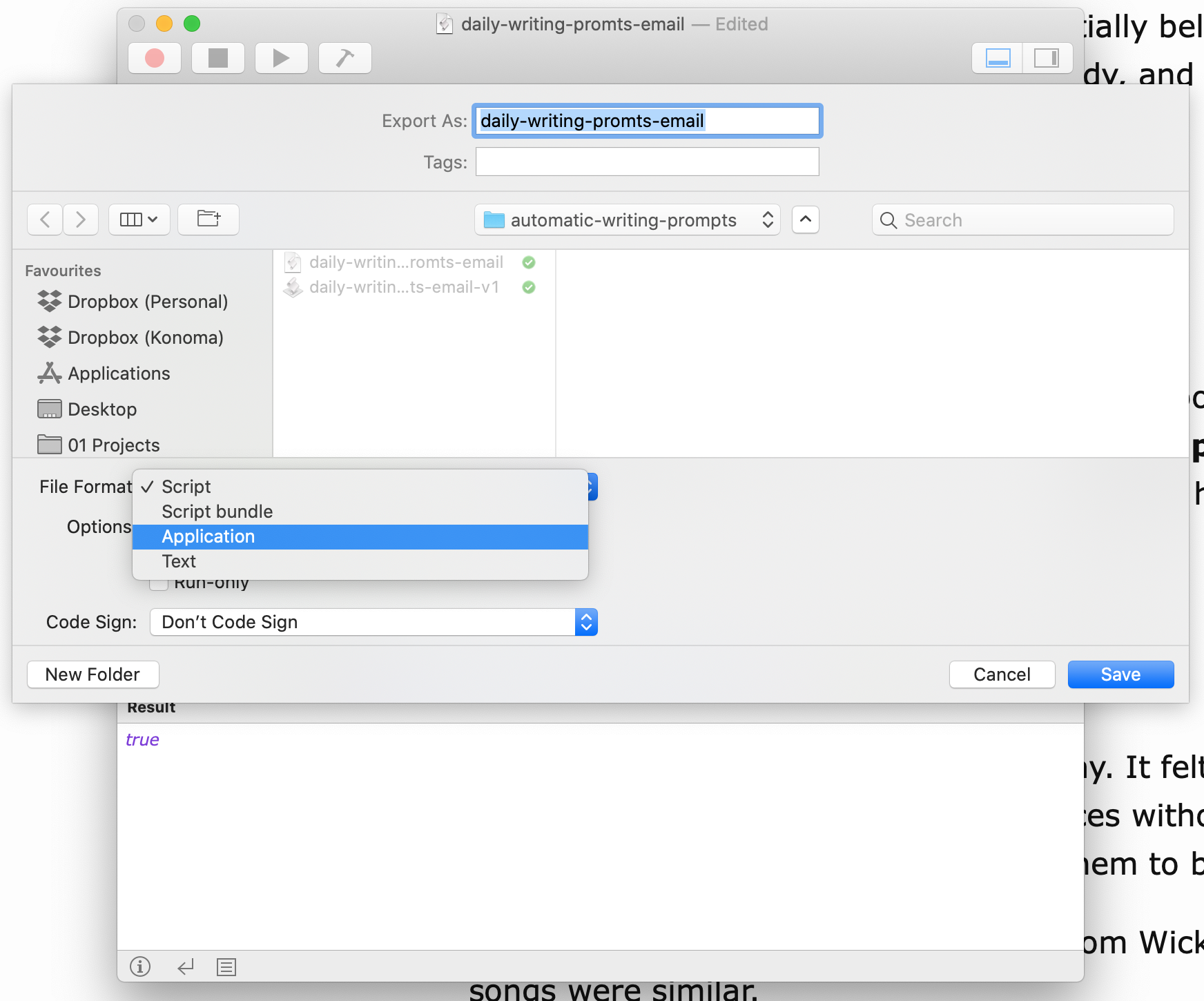Show description info icon in Script Editor

point(140,966)
